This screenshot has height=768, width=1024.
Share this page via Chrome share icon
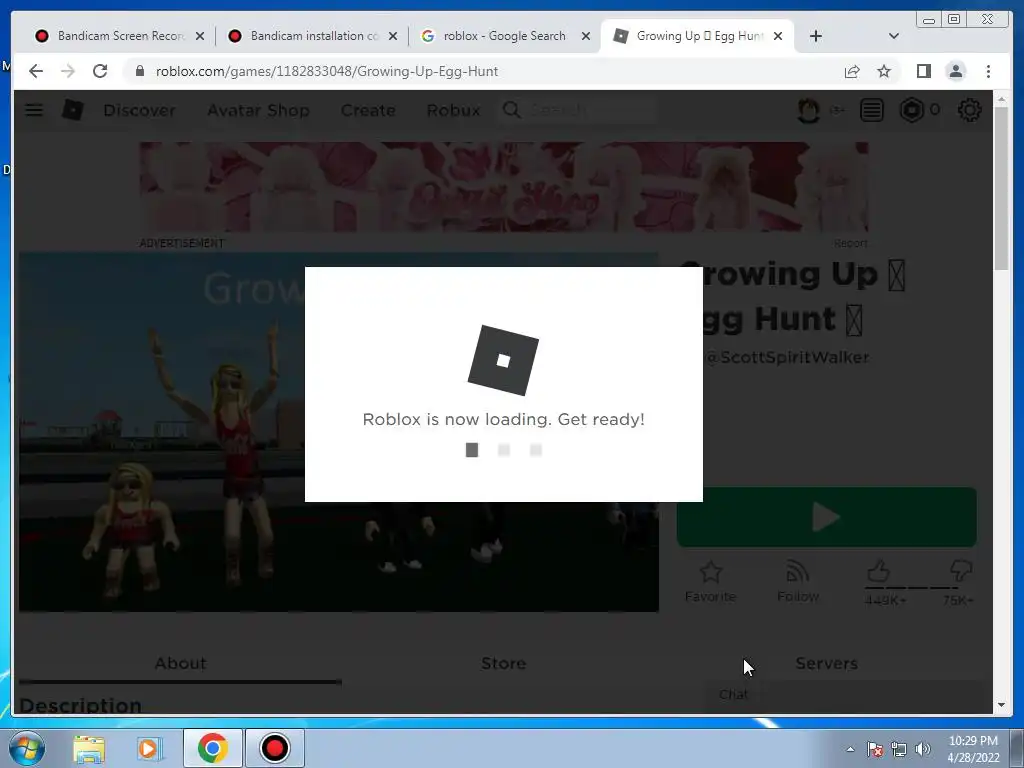852,71
